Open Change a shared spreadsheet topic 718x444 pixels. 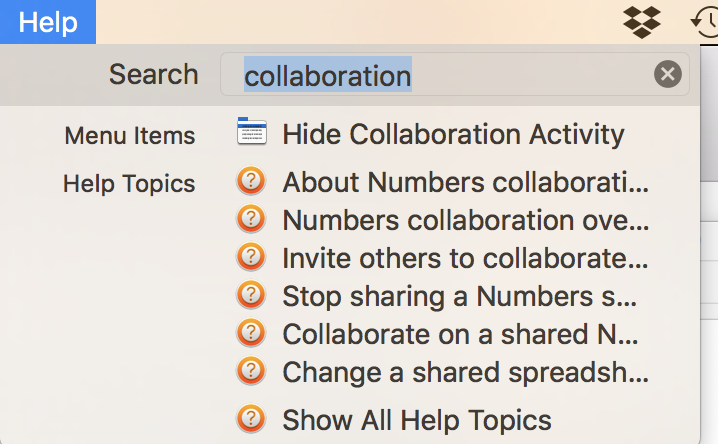click(x=465, y=372)
